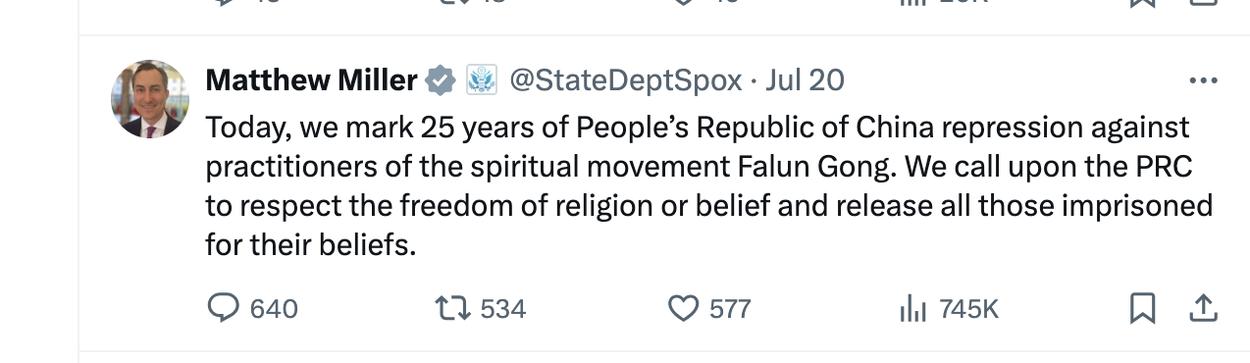
Task: Click the cut-off share icon of the tweet above
Action: [x=1201, y=3]
